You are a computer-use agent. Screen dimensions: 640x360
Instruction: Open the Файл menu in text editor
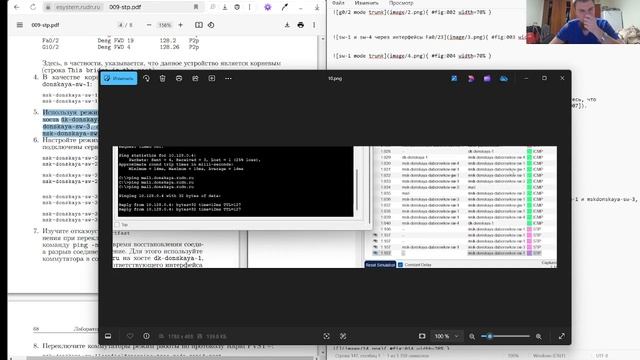[338, 3]
